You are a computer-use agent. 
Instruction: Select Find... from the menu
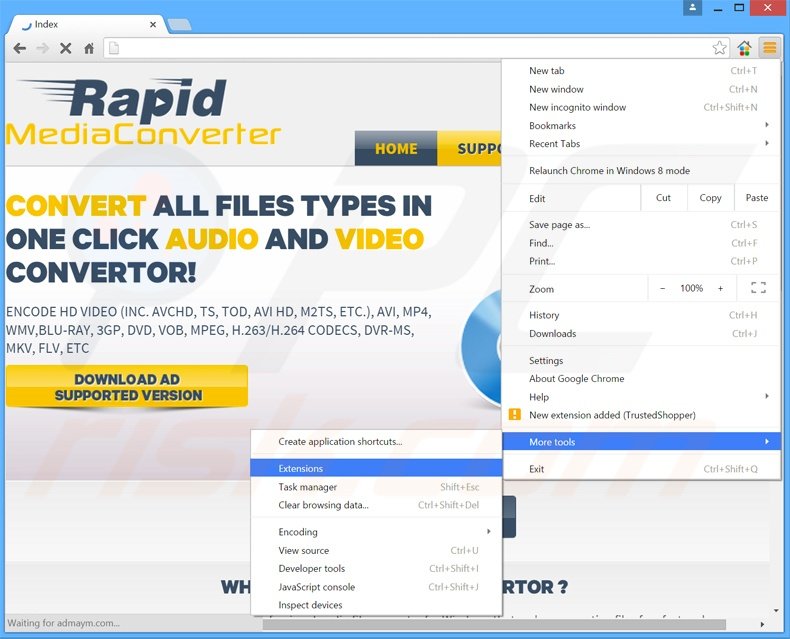point(641,243)
